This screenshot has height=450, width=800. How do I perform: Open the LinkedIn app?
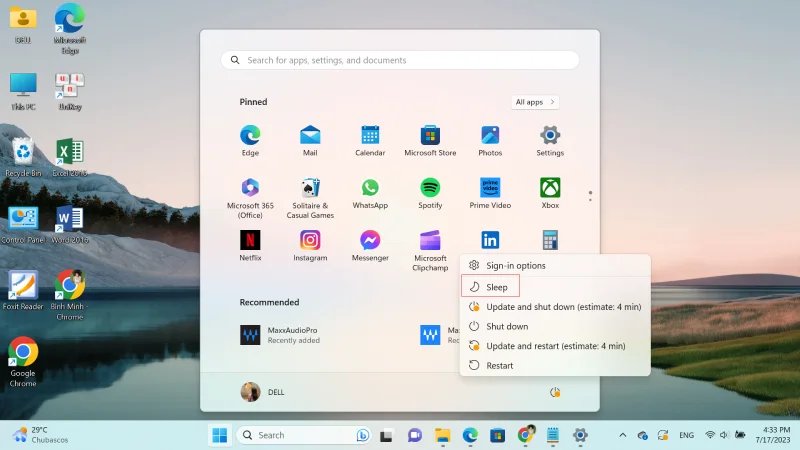490,240
